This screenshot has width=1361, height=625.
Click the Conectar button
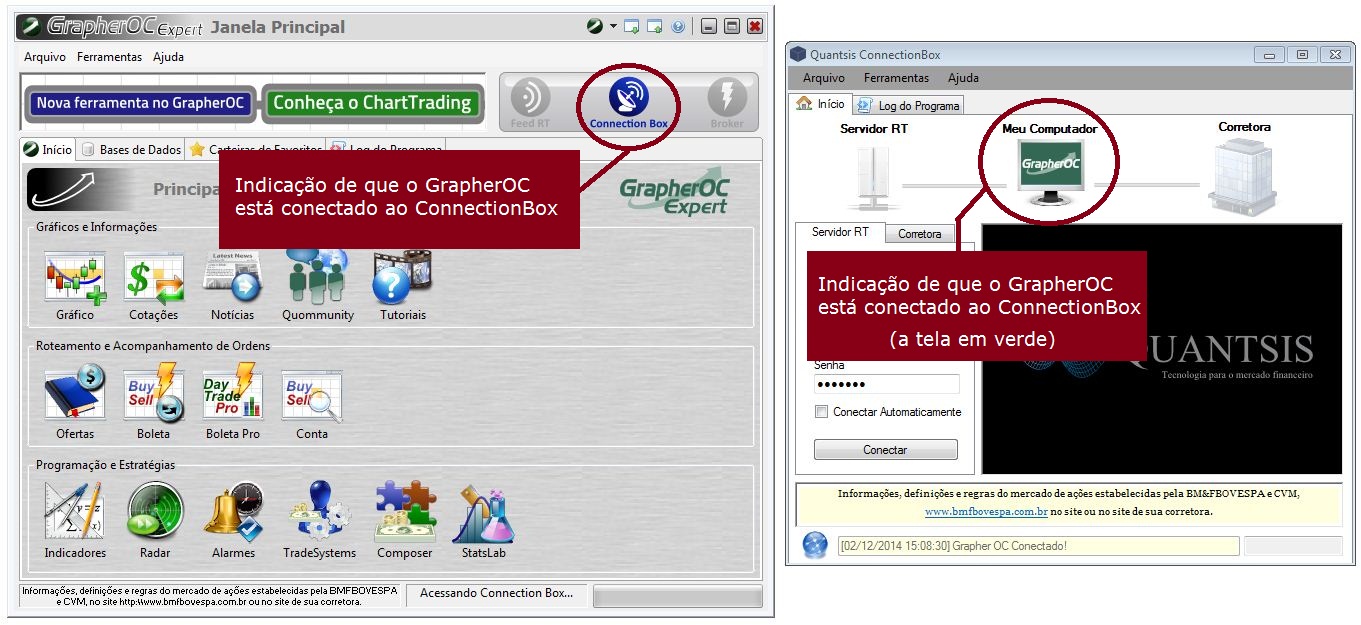[x=885, y=450]
